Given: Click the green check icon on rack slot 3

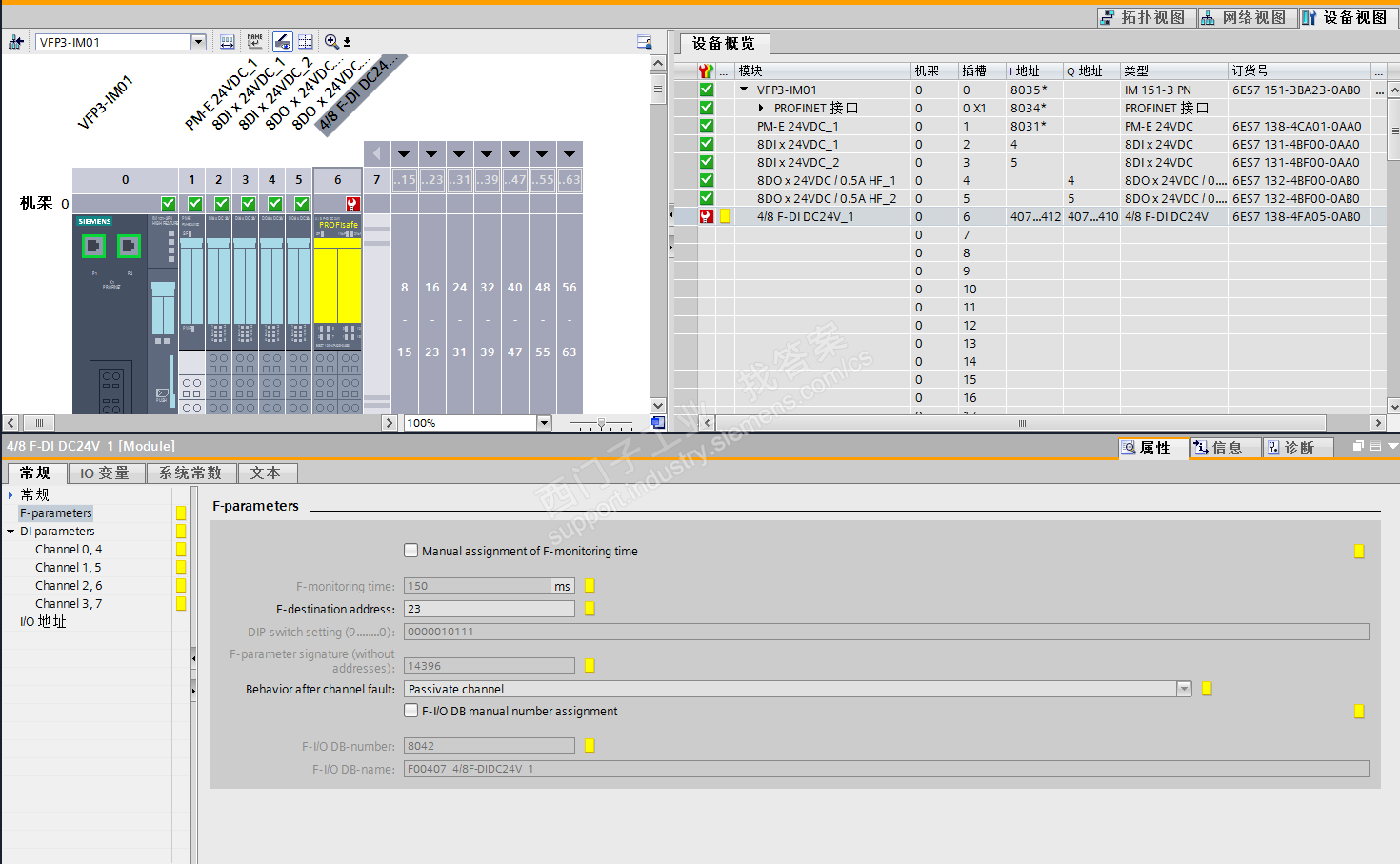Looking at the screenshot, I should click(x=249, y=204).
